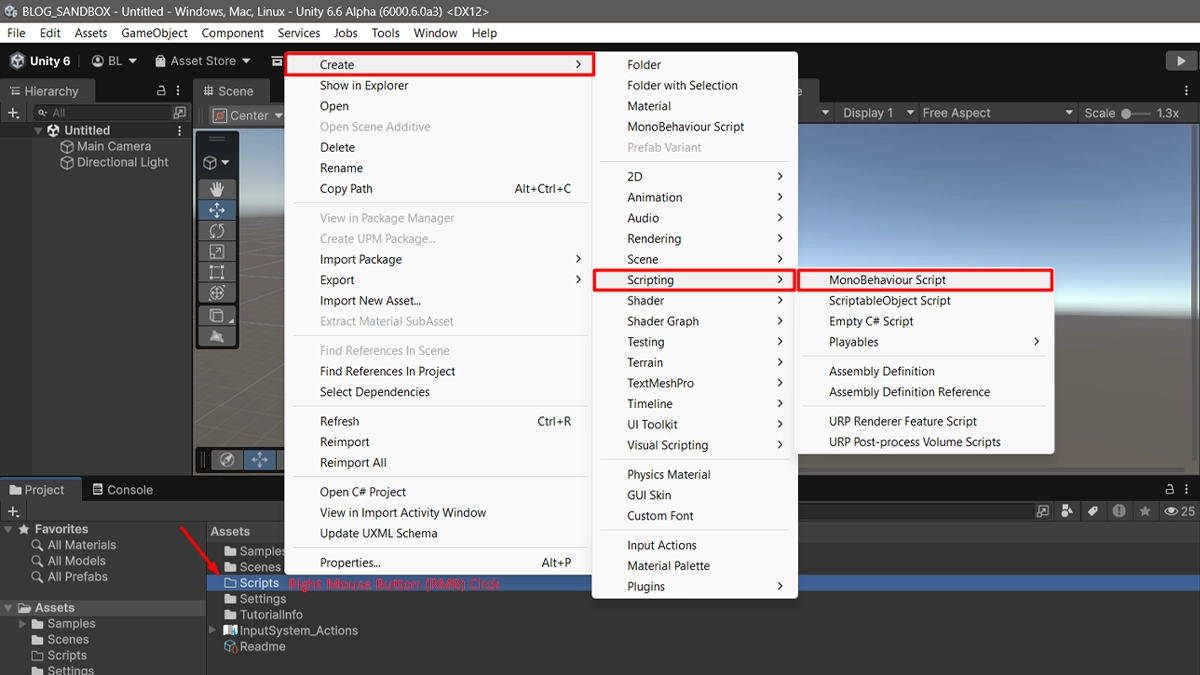The width and height of the screenshot is (1200, 675).
Task: Select the Rotate tool in Scene toolbar
Action: (x=217, y=231)
